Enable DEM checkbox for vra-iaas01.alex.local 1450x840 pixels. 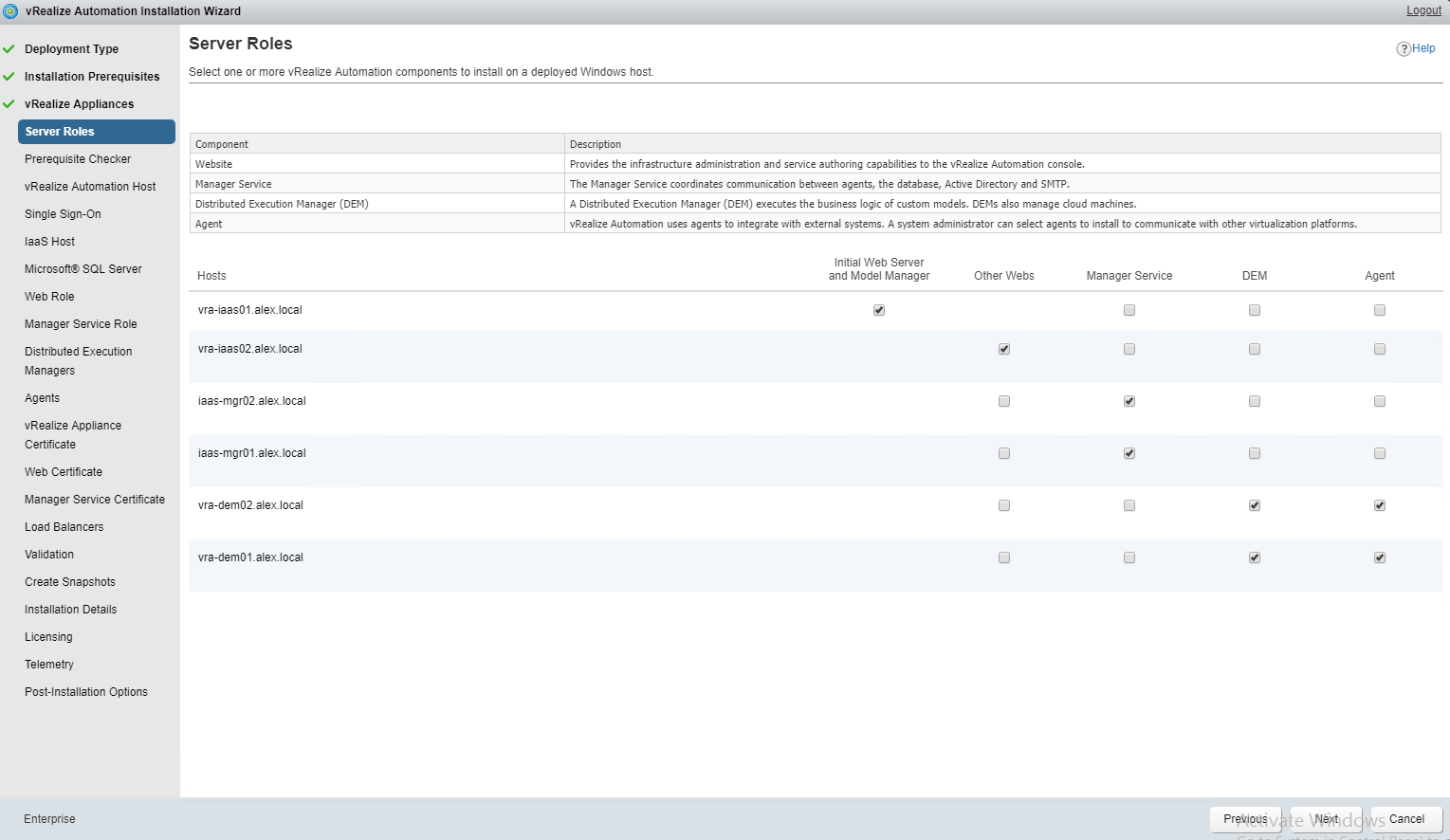click(1255, 310)
